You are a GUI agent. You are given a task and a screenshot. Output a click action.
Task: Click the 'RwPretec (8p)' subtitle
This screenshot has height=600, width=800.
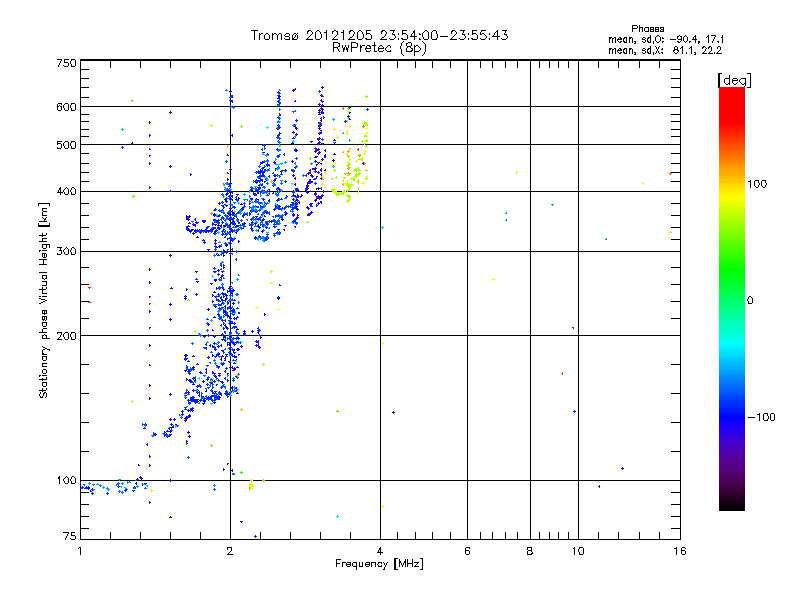coord(379,48)
